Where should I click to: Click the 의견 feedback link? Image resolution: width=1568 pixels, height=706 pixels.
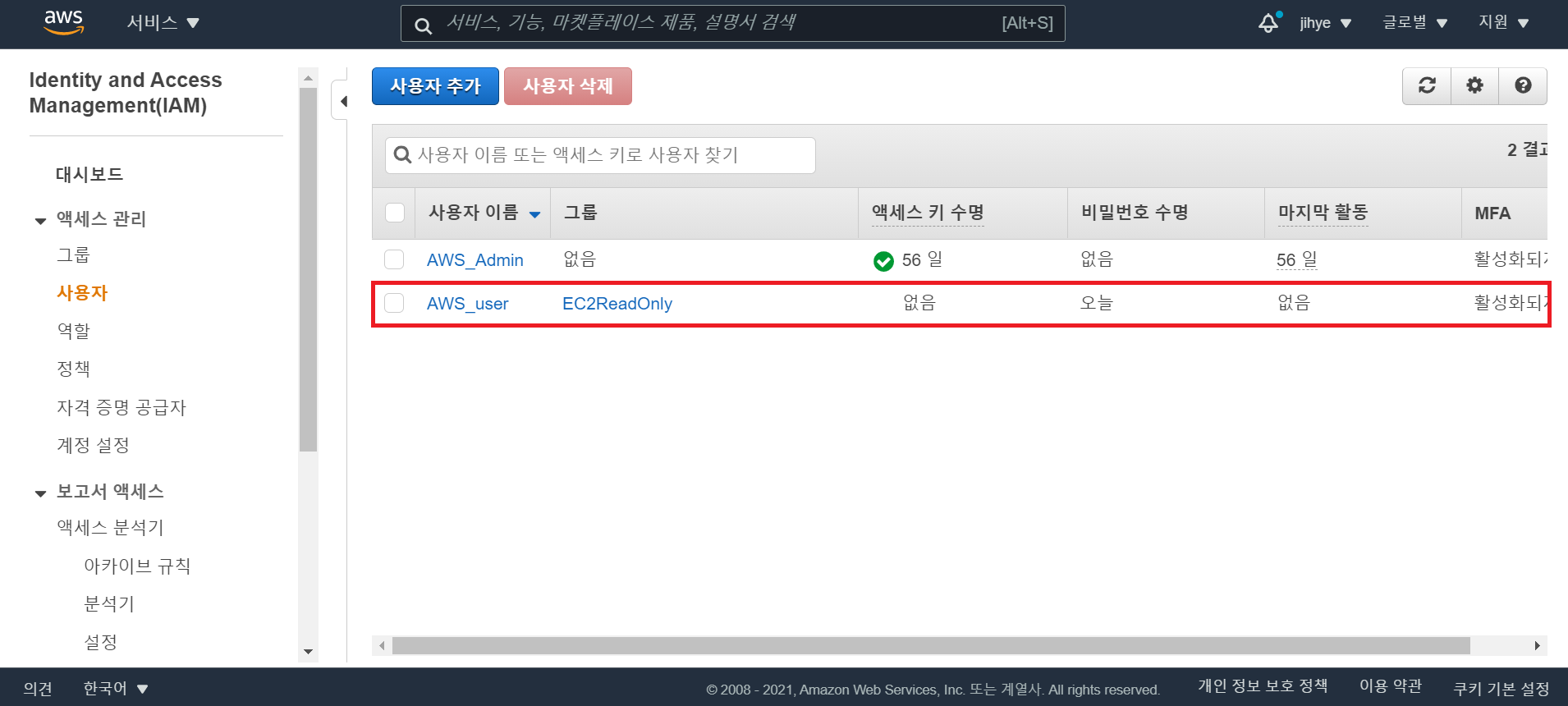click(x=38, y=688)
